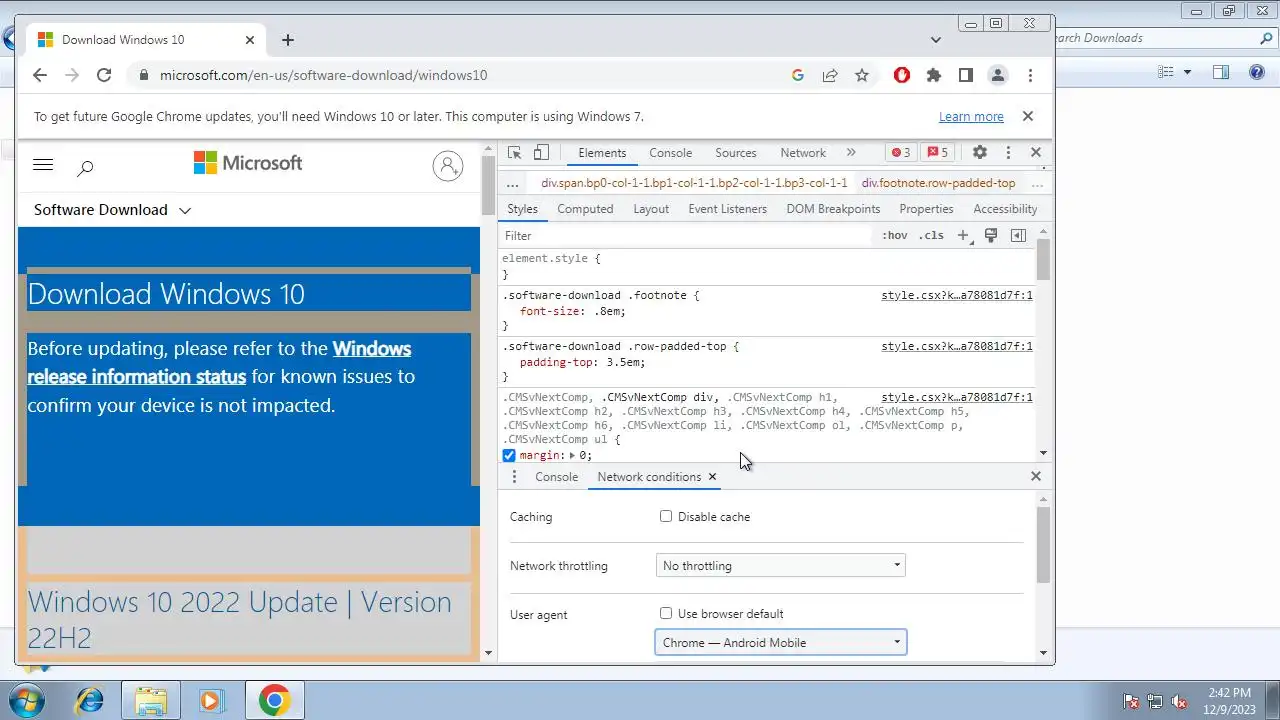
Task: Reload the Microsoft download page
Action: pyautogui.click(x=104, y=75)
